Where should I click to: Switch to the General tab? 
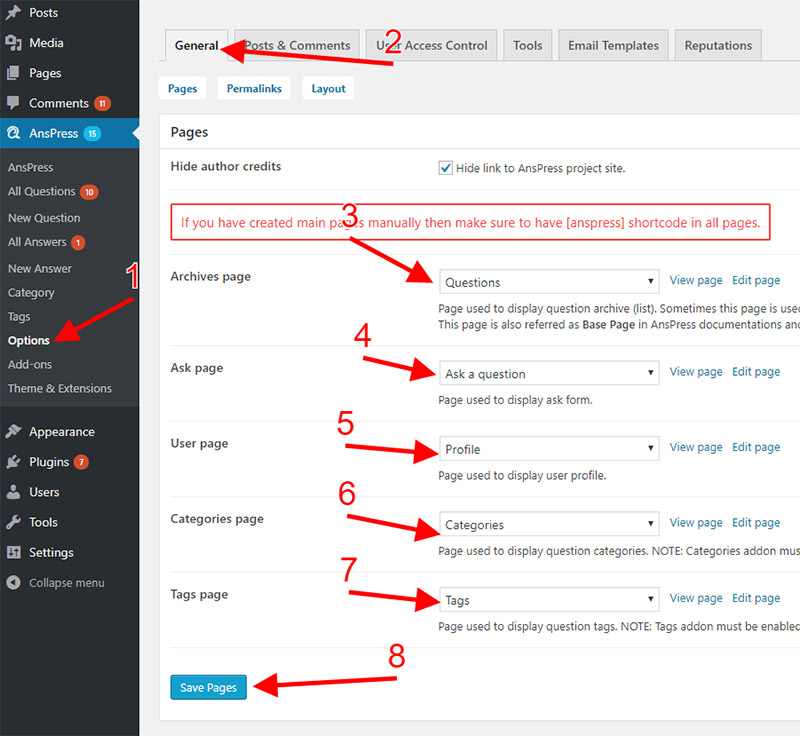tap(196, 45)
